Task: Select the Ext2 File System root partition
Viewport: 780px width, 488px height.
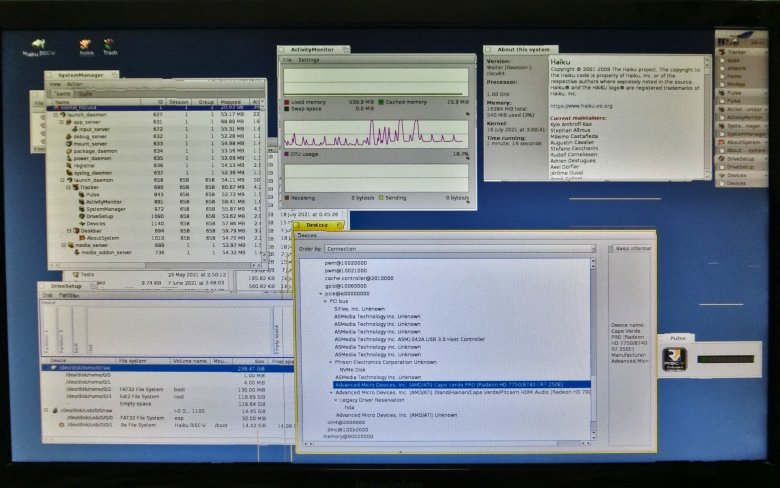Action: pos(168,397)
